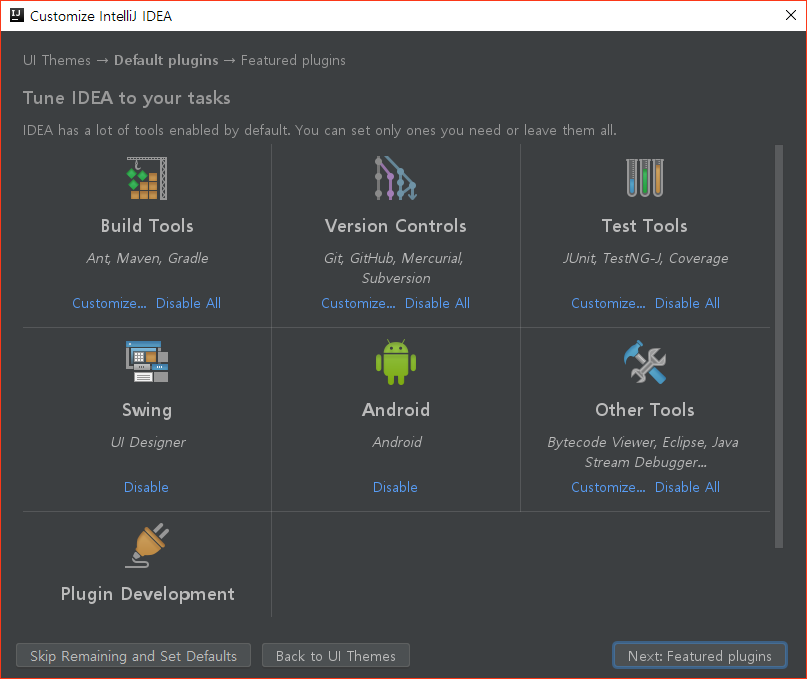Click the Test Tools test-tubes icon

click(x=644, y=178)
